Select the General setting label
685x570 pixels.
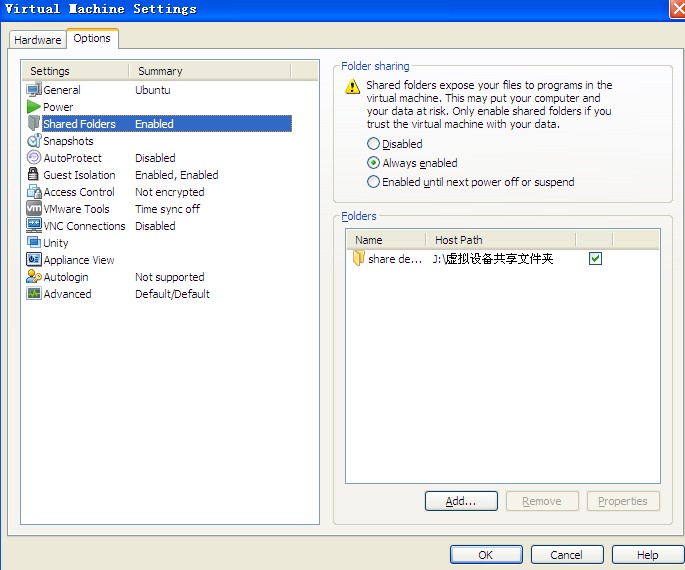click(x=62, y=90)
